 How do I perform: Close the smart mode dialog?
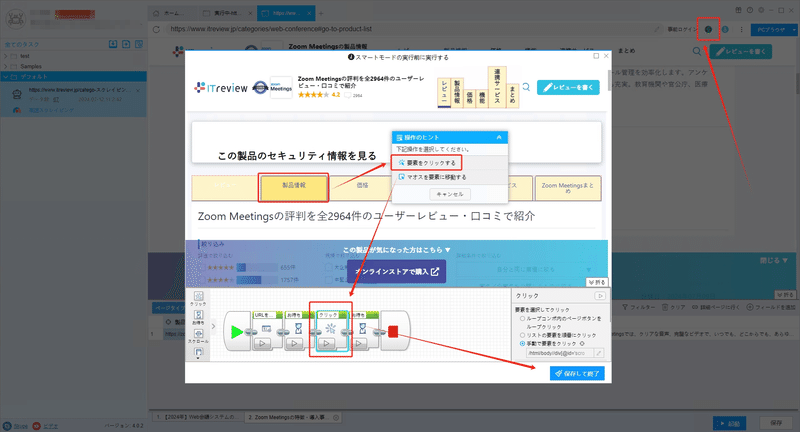[x=606, y=56]
